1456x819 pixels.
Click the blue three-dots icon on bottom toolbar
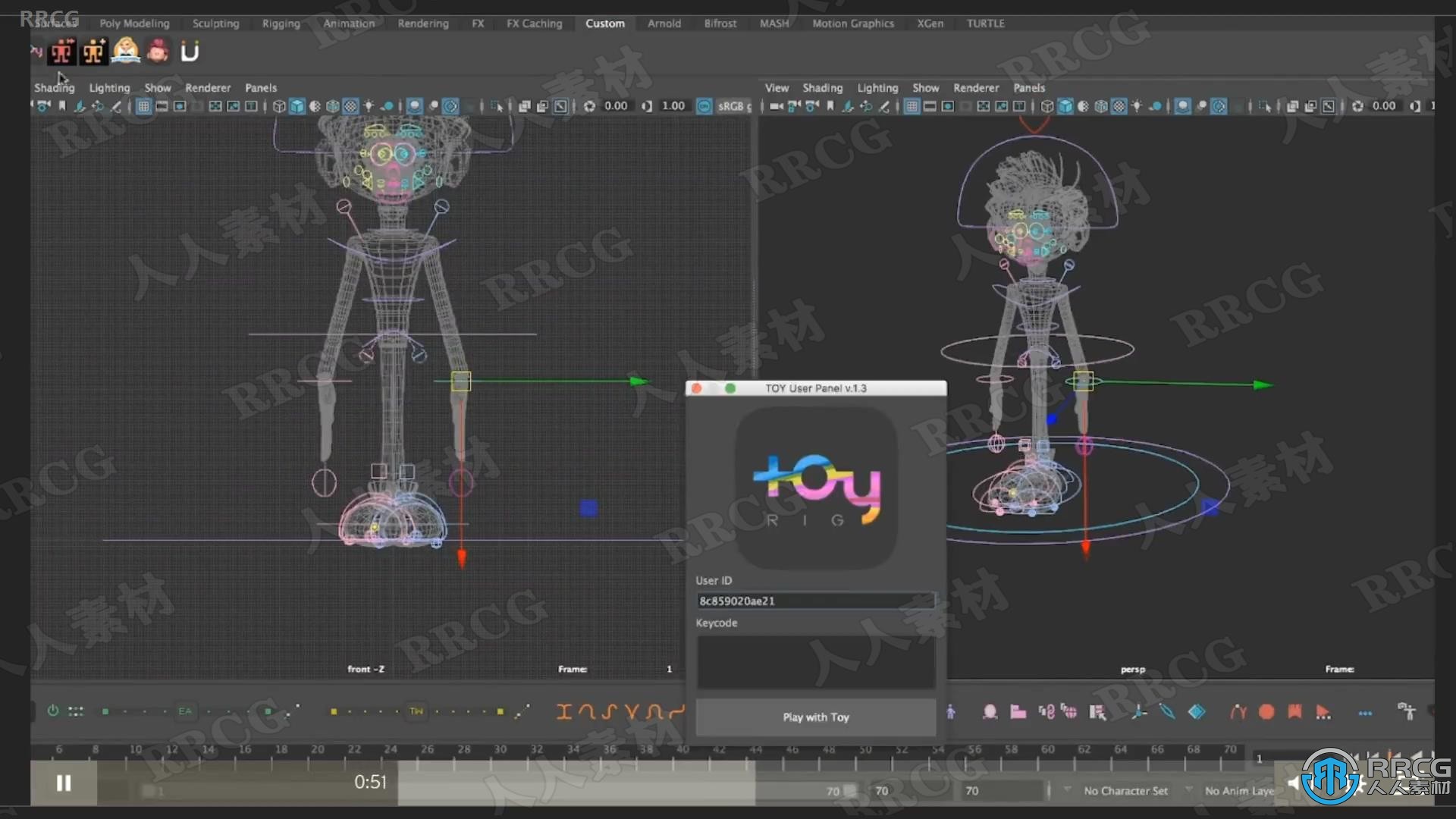1365,713
